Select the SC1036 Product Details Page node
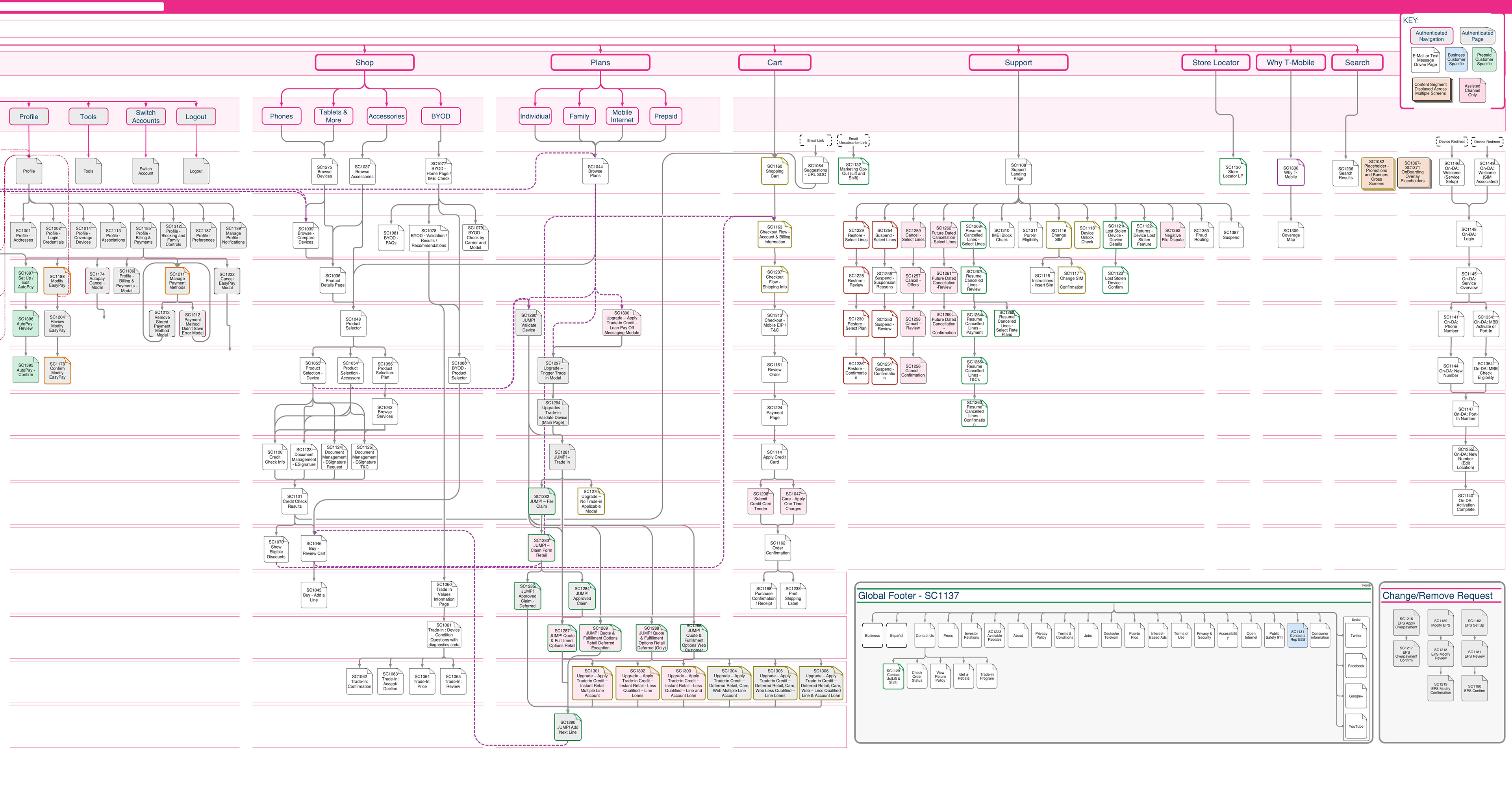Viewport: 1512px width, 795px height. pos(333,280)
